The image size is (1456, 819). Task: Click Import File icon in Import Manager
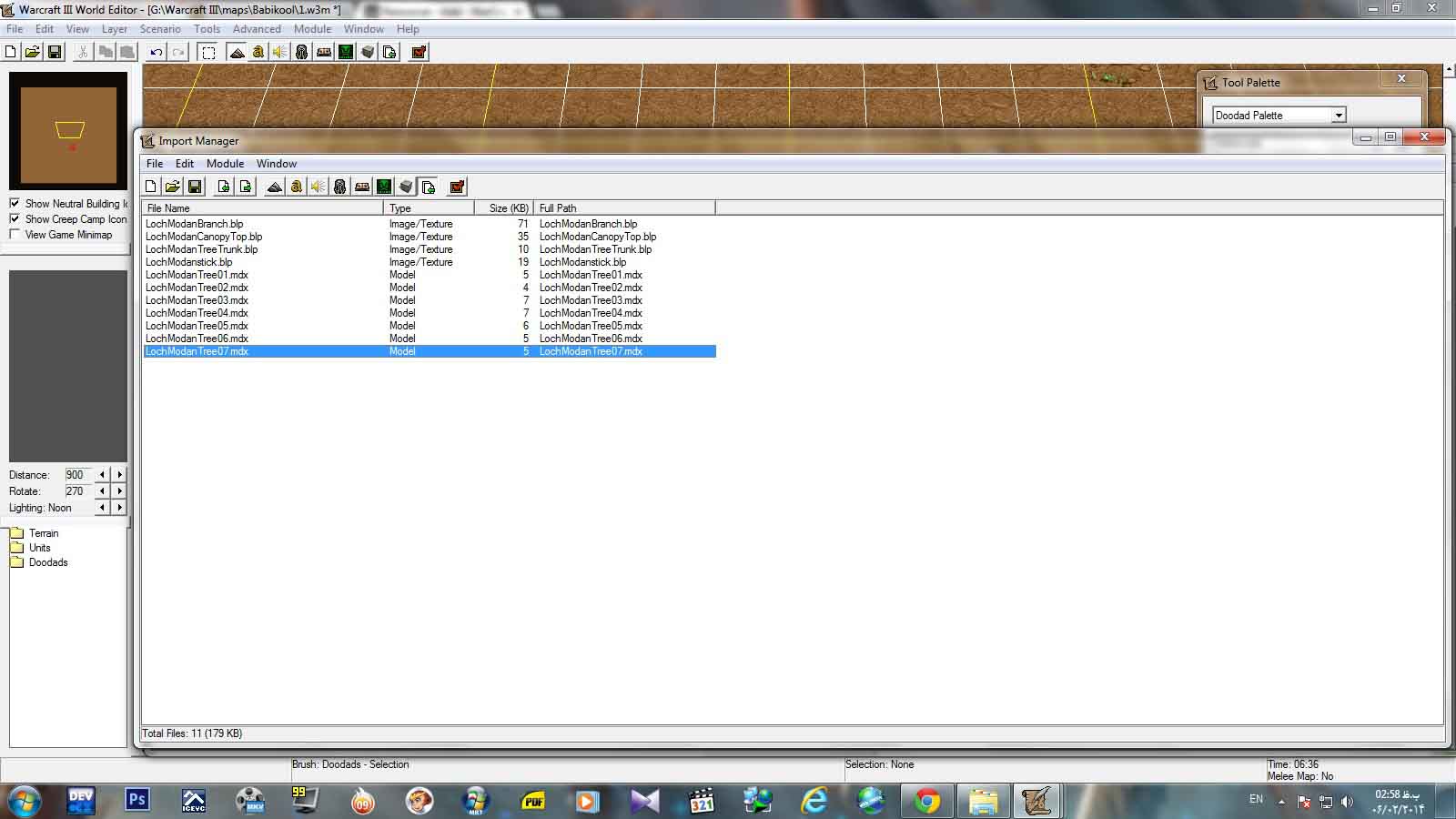pos(224,187)
